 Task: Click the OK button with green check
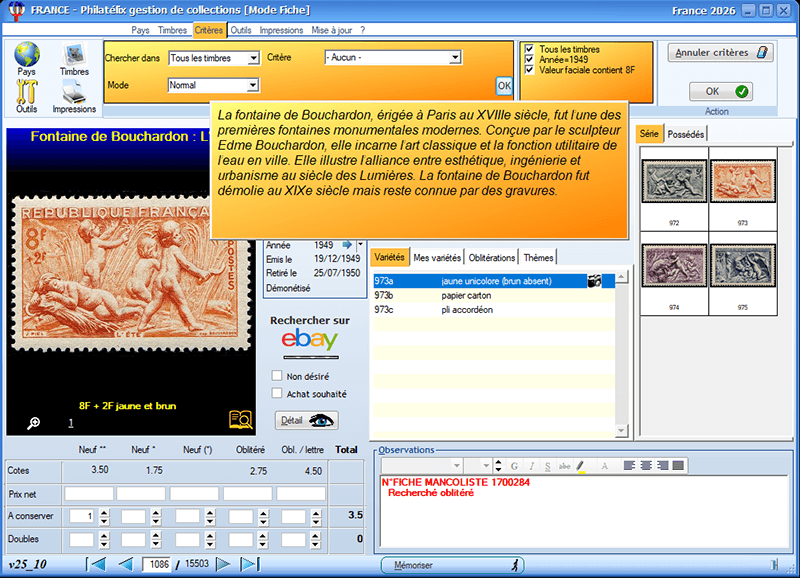pyautogui.click(x=721, y=91)
